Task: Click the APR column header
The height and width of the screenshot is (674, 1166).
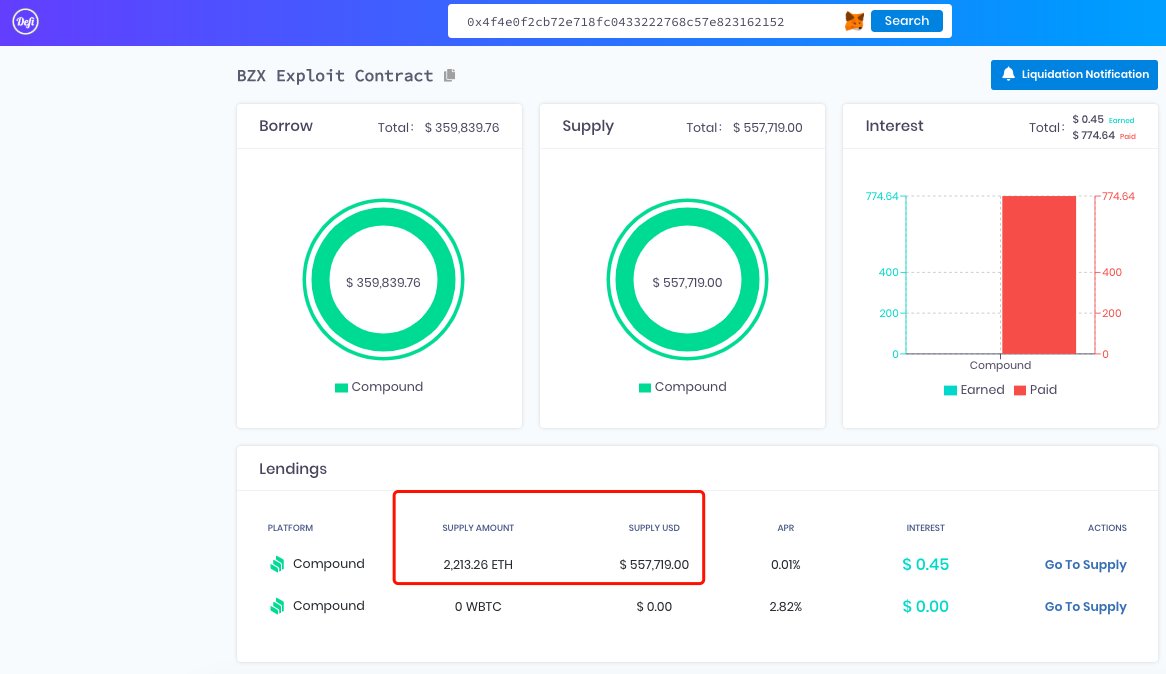Action: 786,528
